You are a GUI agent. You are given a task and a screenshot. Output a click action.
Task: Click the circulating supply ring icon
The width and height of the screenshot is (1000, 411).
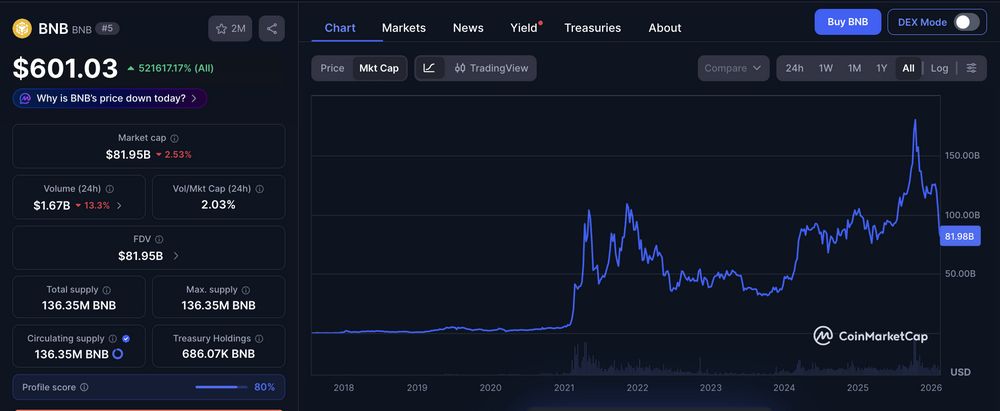pyautogui.click(x=117, y=354)
